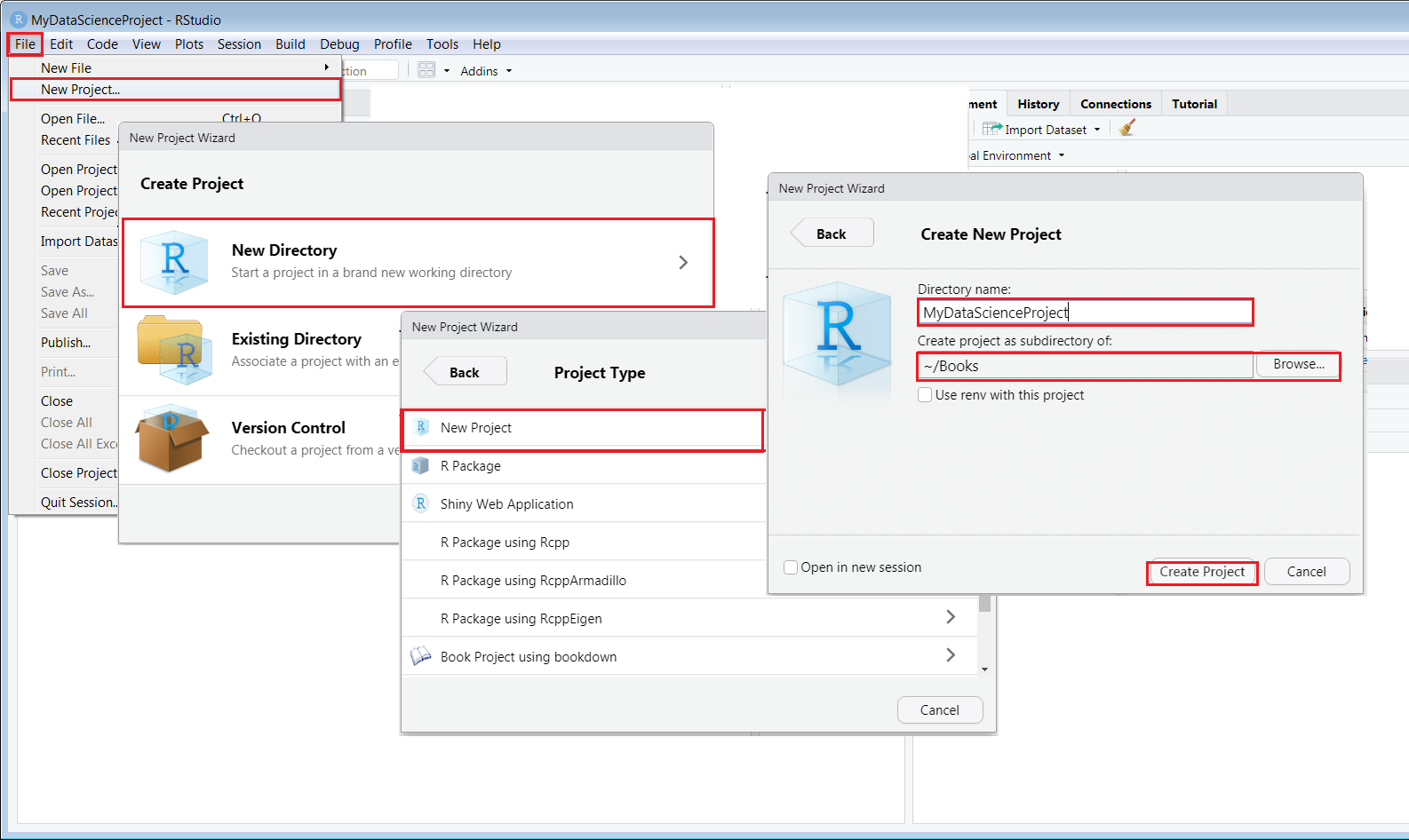This screenshot has width=1409, height=840.
Task: Enable Use renv with this project
Action: click(925, 395)
